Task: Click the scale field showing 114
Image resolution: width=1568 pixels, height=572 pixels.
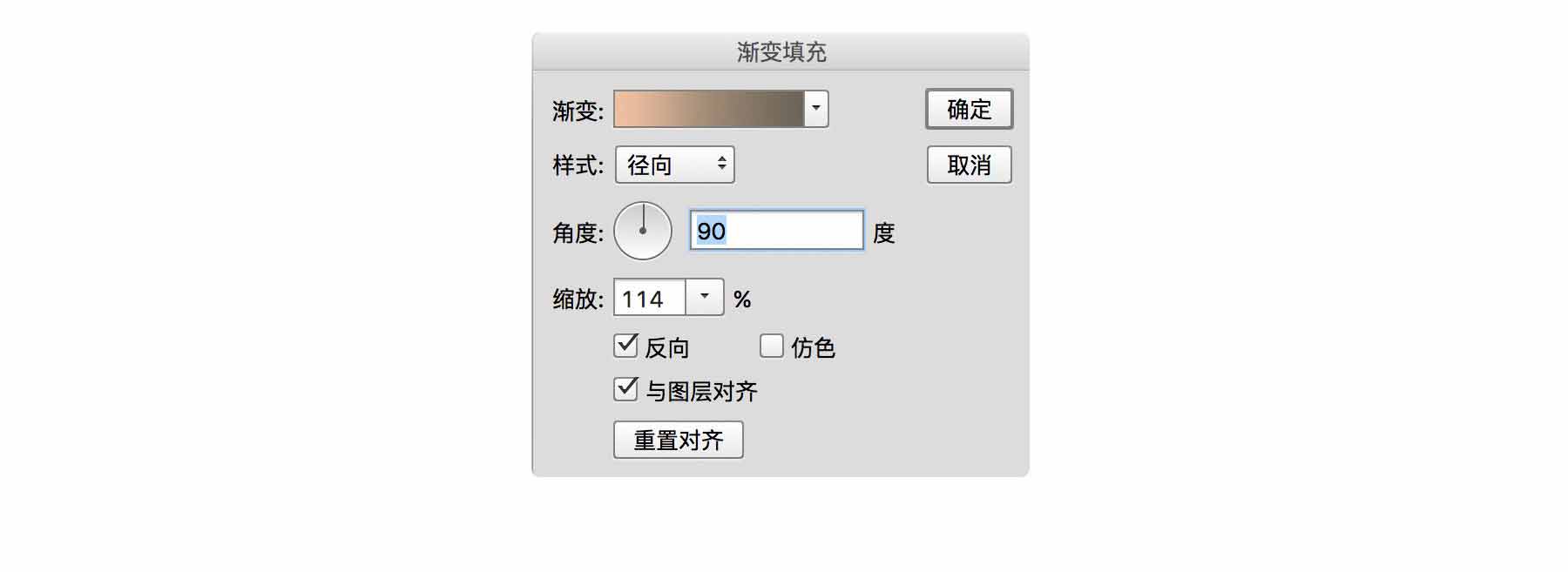Action: pyautogui.click(x=650, y=299)
